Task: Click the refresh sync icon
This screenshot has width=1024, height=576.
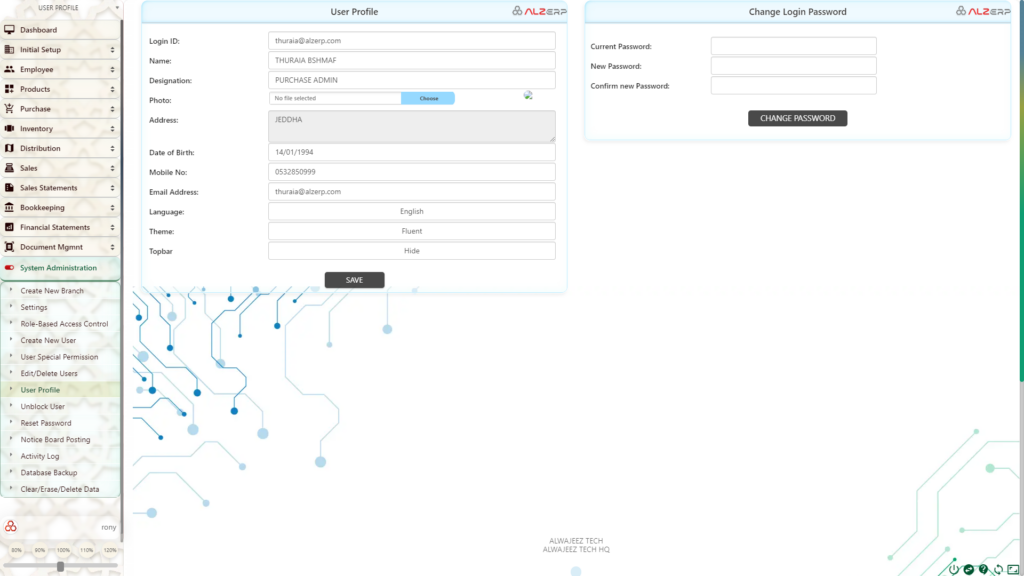Action: click(999, 569)
